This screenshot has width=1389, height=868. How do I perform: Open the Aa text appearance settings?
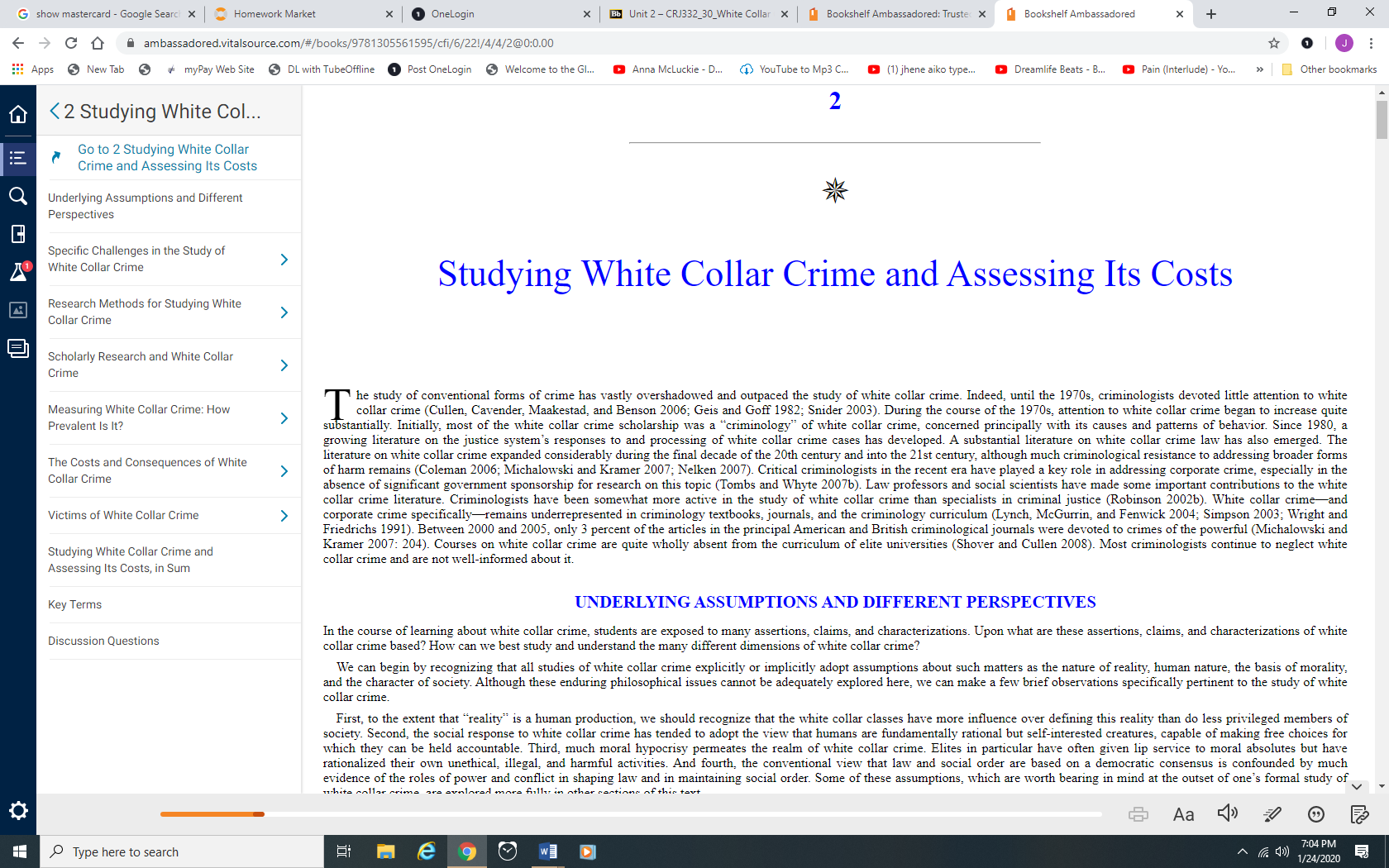point(1183,814)
